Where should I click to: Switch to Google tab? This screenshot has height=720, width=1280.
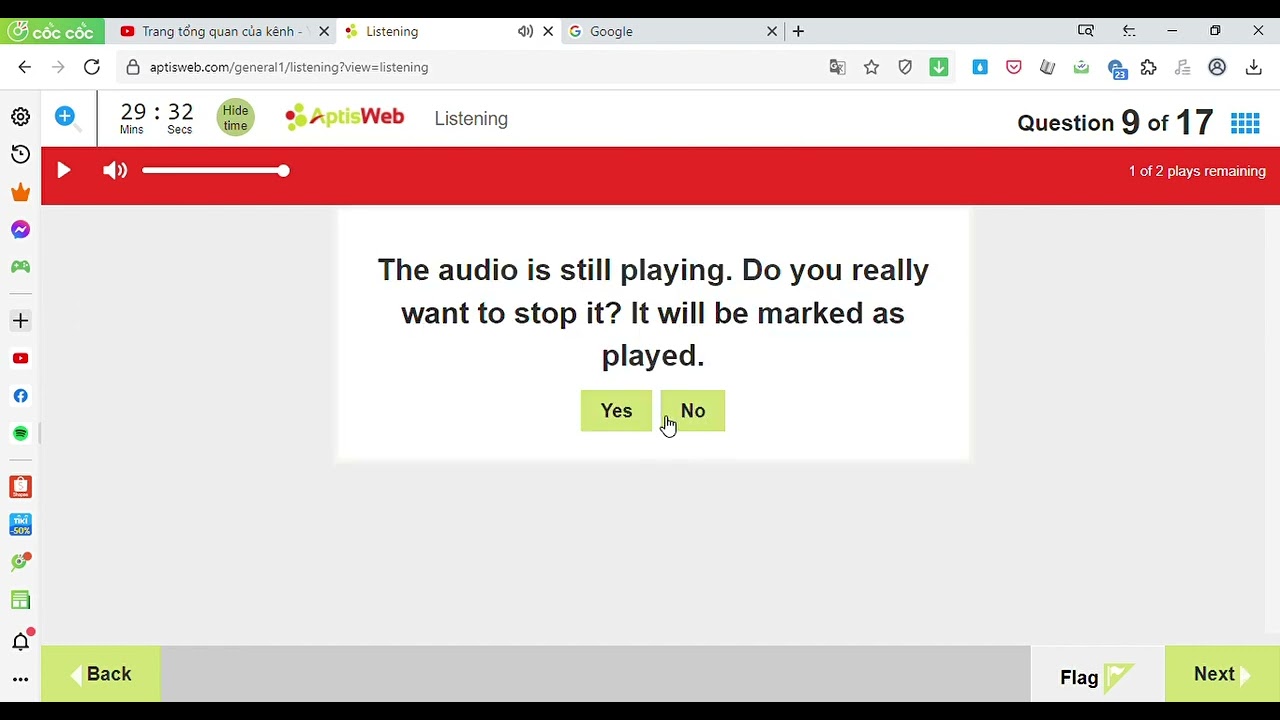[x=661, y=31]
